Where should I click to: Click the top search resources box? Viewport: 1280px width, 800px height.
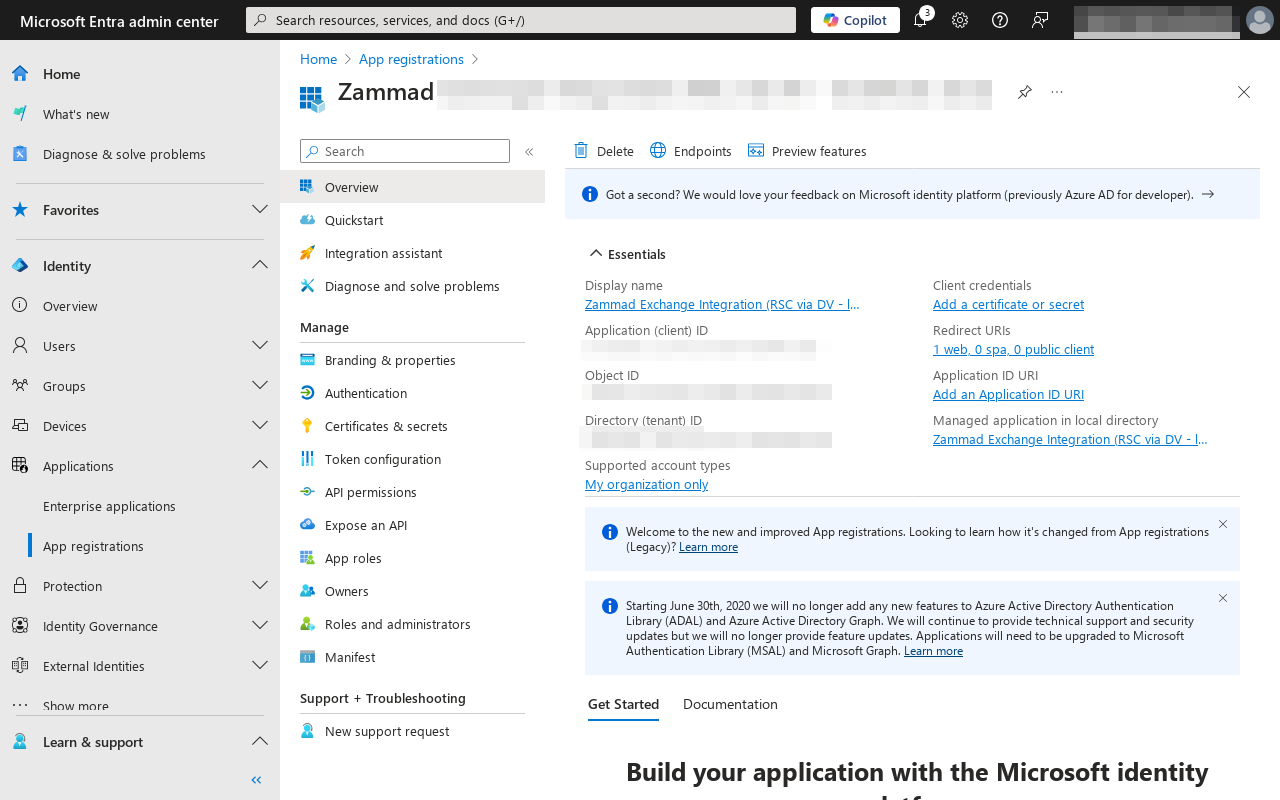pyautogui.click(x=521, y=20)
